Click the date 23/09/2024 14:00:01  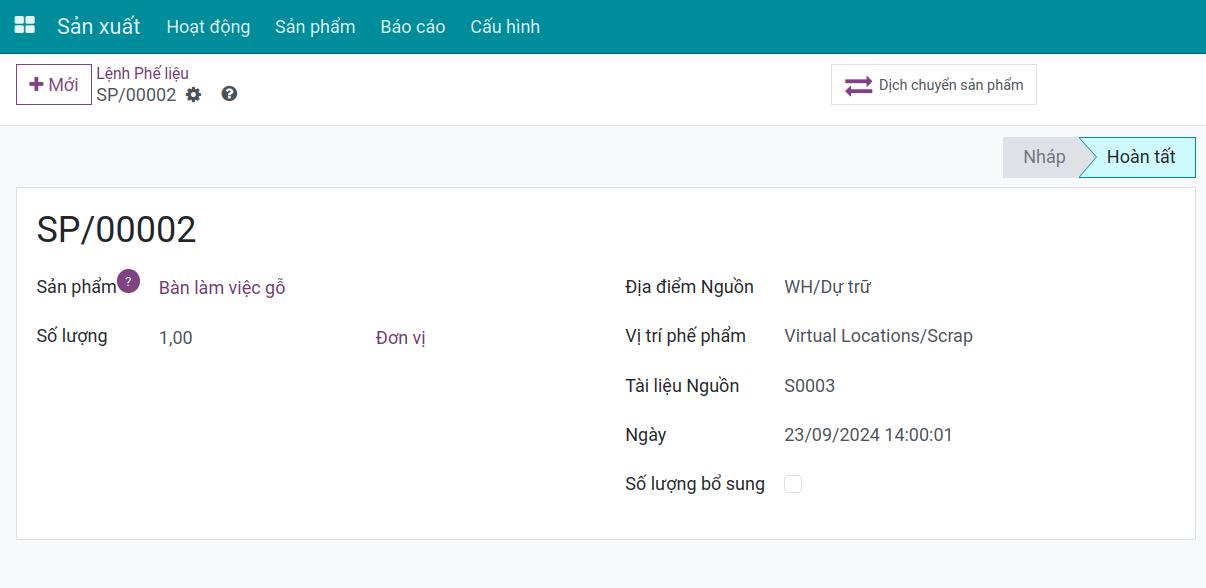click(868, 435)
